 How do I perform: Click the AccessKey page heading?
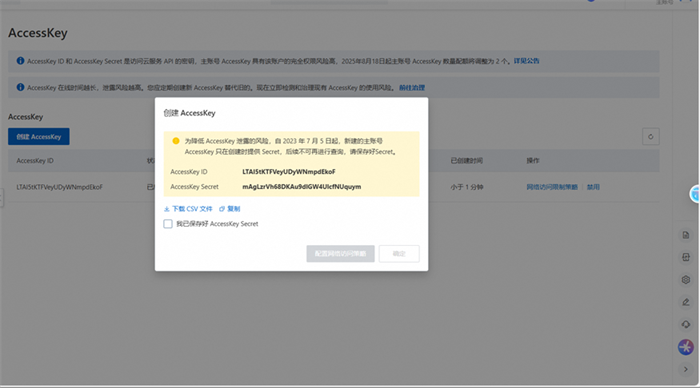coord(38,33)
